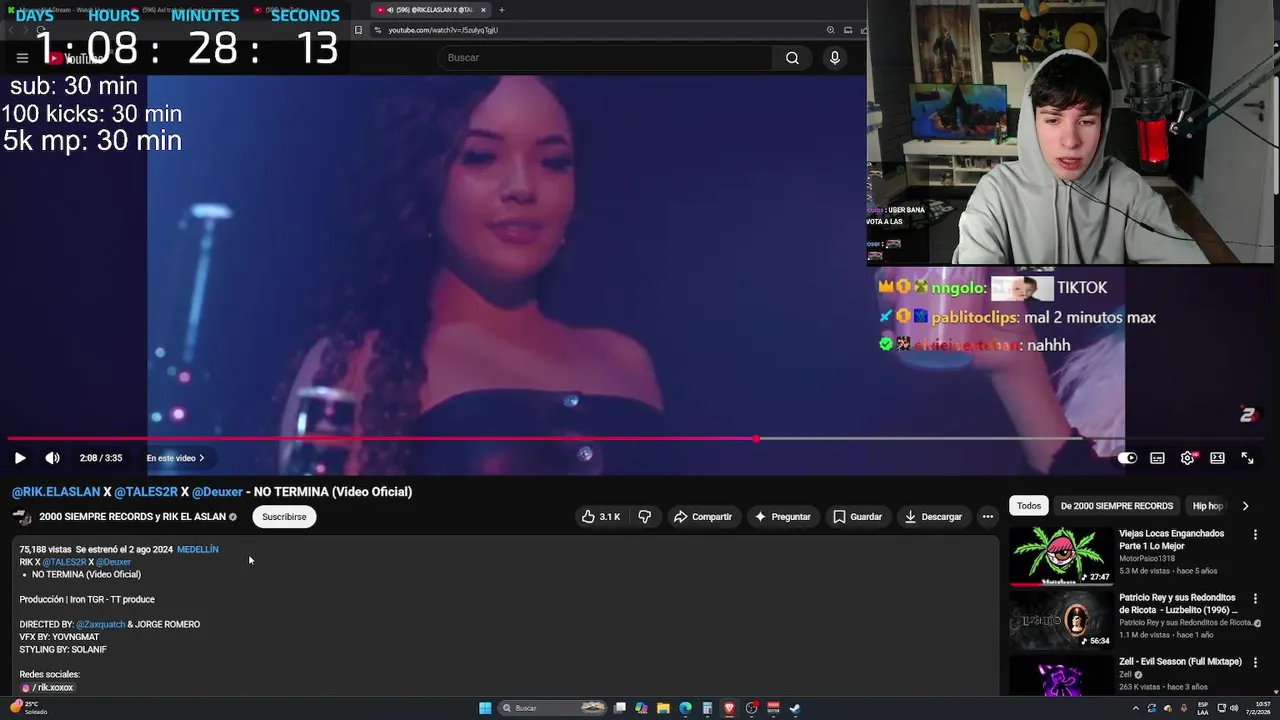The height and width of the screenshot is (720, 1280).
Task: Subscribe with the Suscribirse button
Action: (x=284, y=517)
